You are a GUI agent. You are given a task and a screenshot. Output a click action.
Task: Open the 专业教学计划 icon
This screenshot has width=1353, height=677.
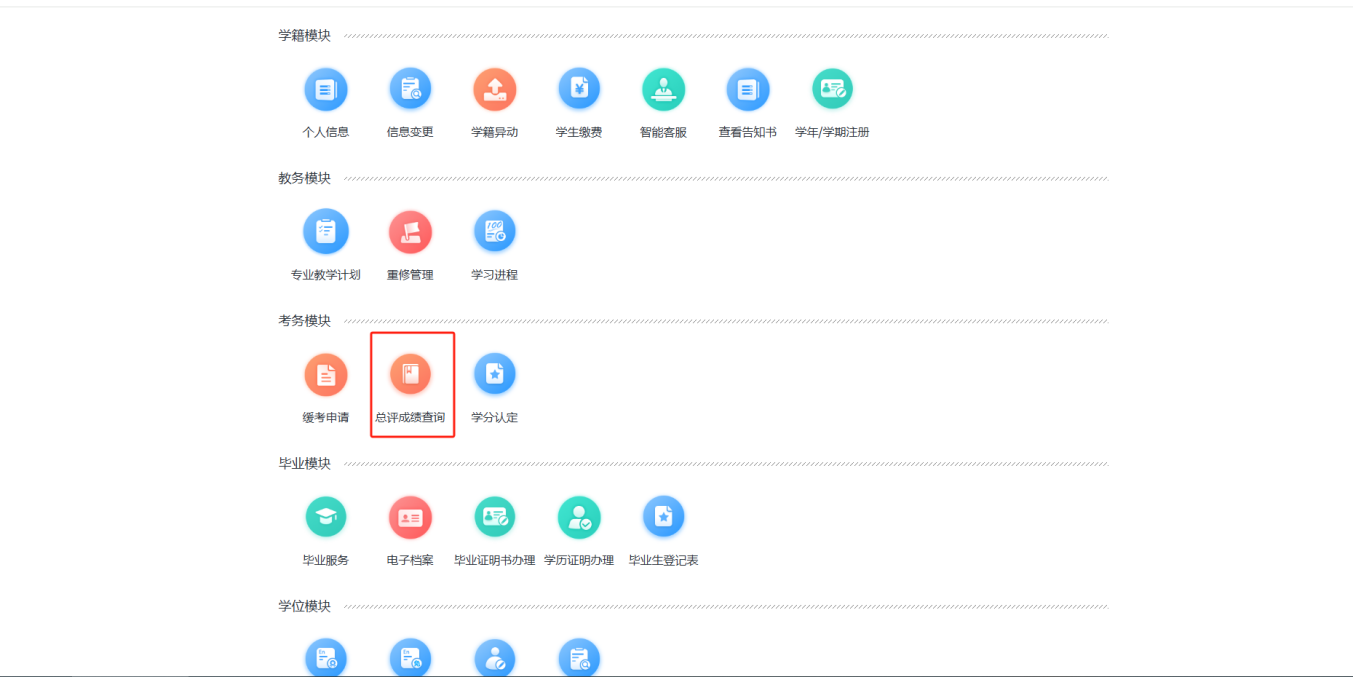click(x=325, y=232)
